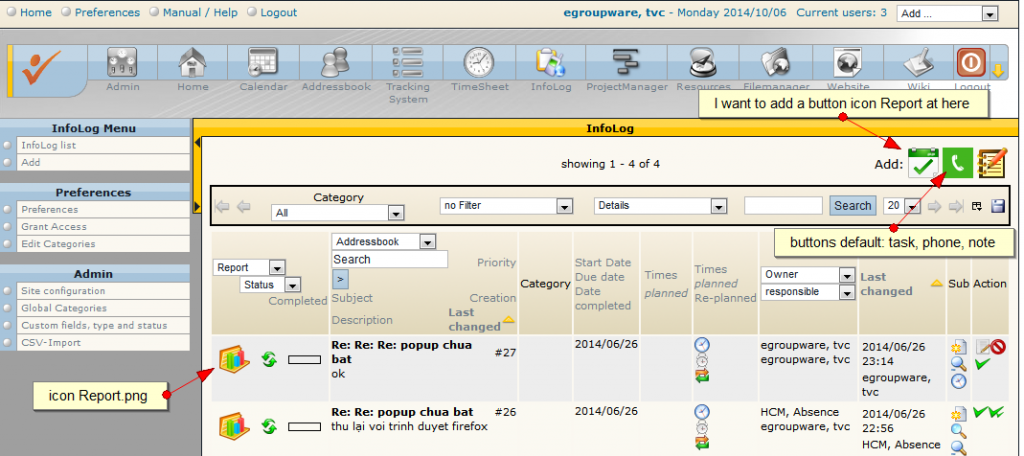
Task: Open the Addressbook application
Action: click(x=335, y=65)
